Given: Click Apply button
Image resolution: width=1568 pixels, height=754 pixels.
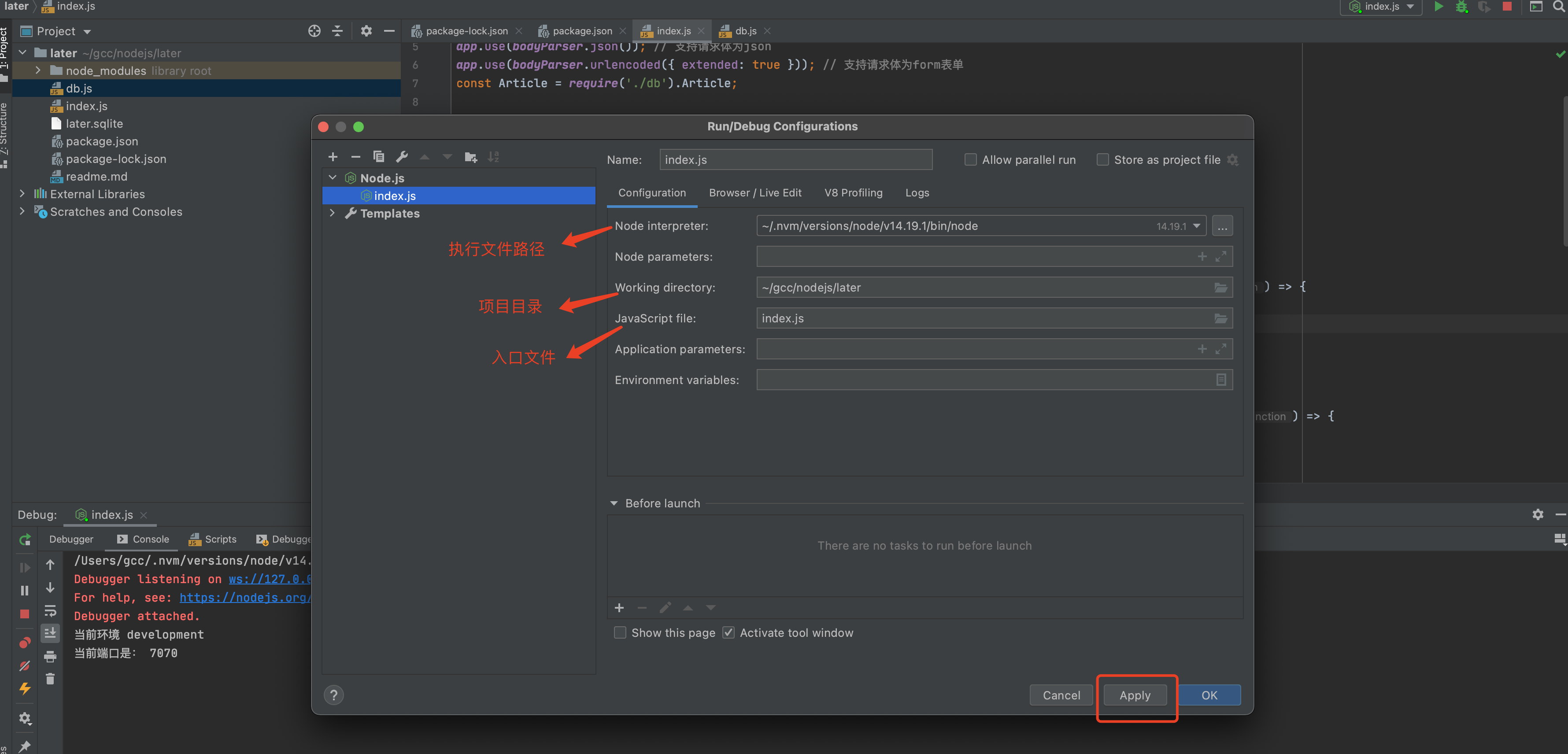Looking at the screenshot, I should pyautogui.click(x=1135, y=695).
